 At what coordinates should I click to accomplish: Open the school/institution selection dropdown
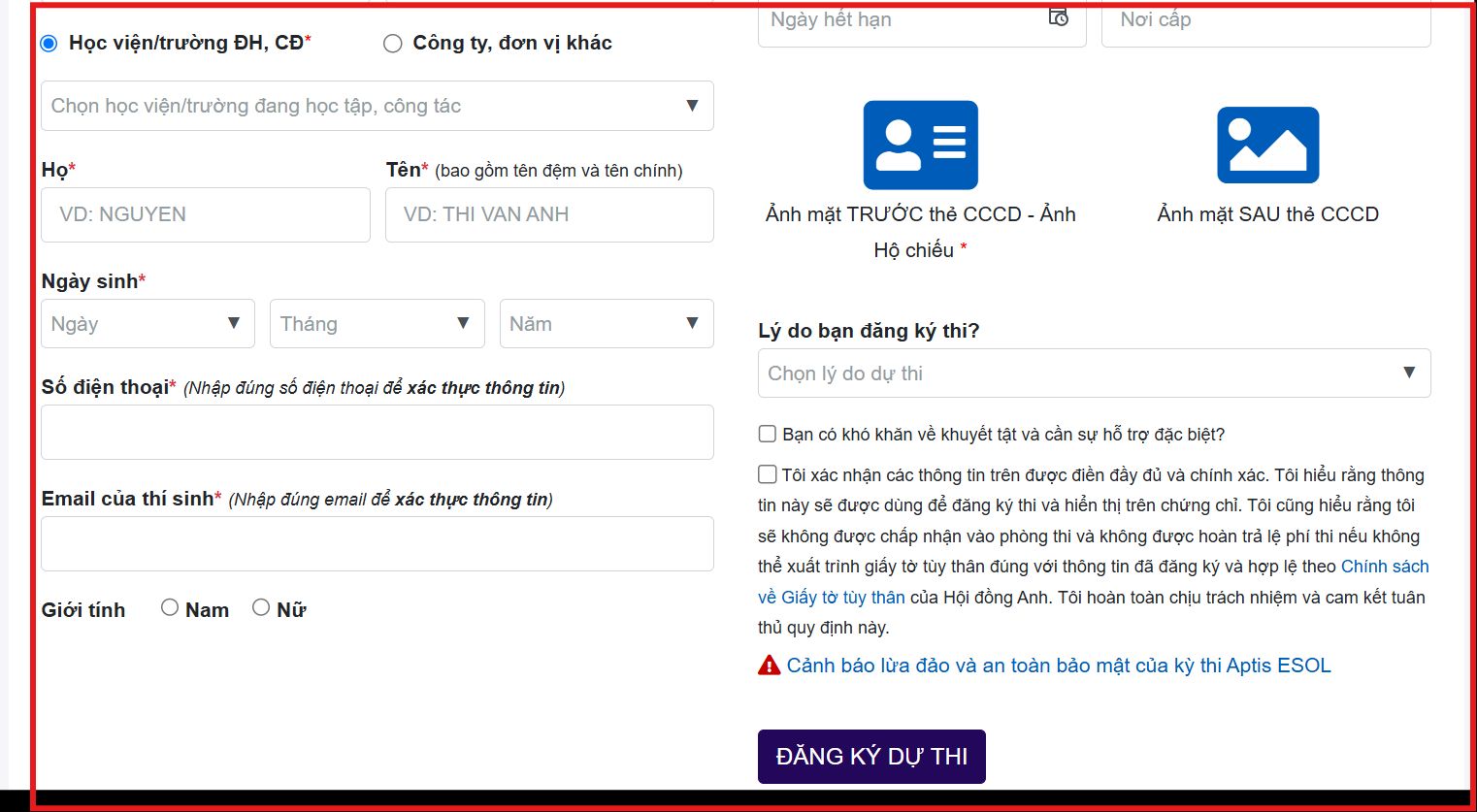[377, 106]
